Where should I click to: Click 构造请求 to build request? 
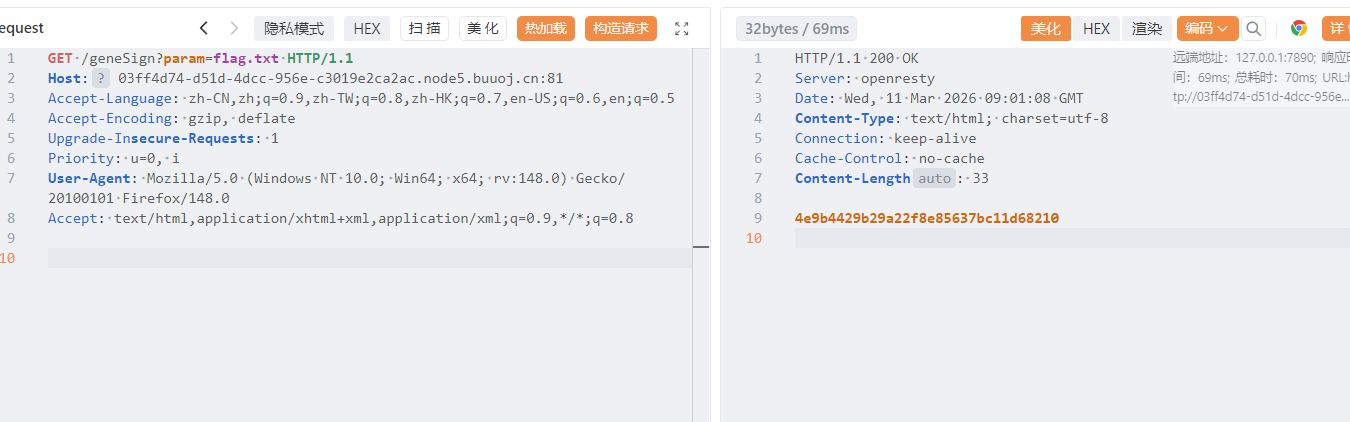tap(621, 28)
